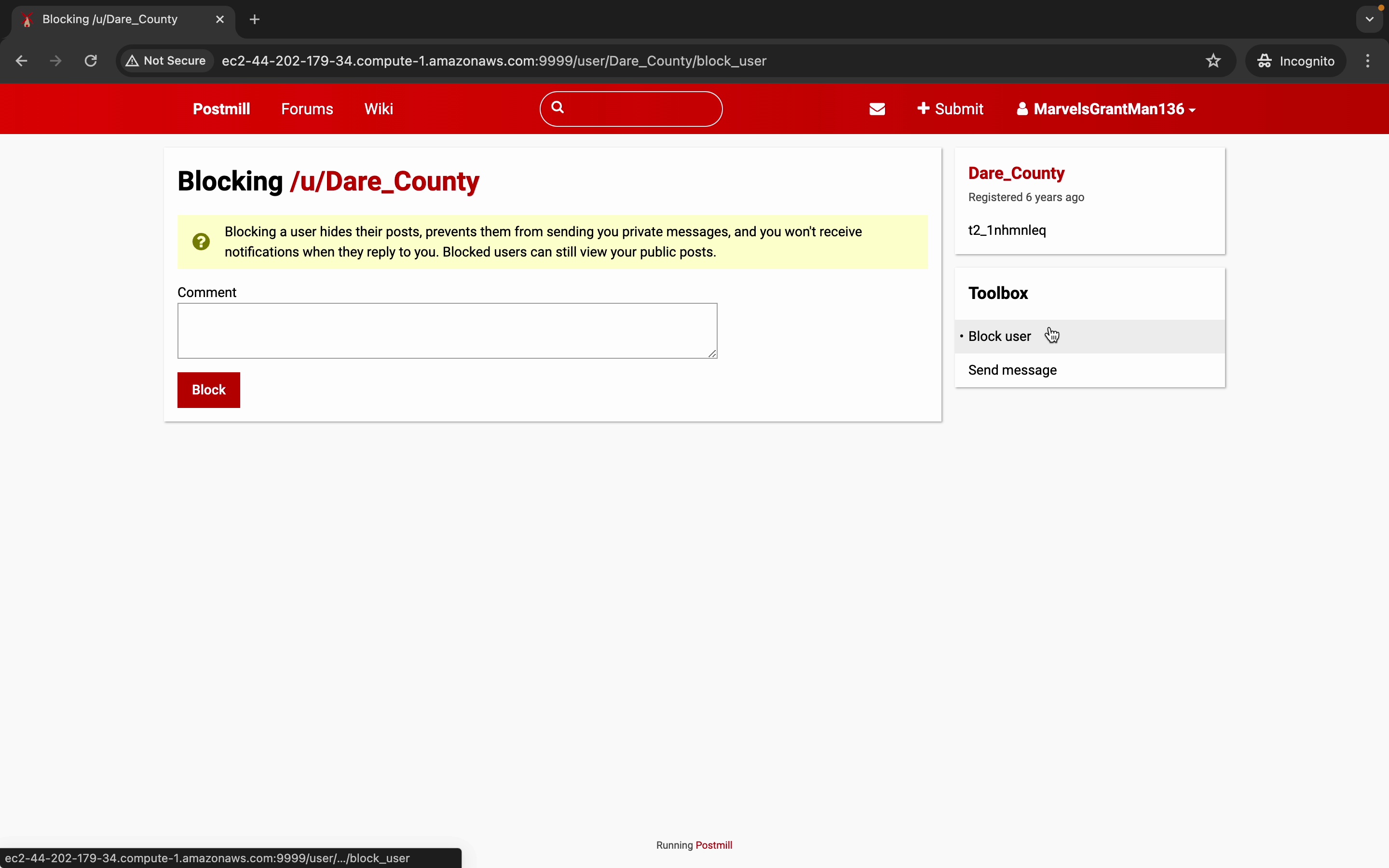This screenshot has width=1389, height=868.
Task: Bookmark this page with star icon
Action: 1213,61
